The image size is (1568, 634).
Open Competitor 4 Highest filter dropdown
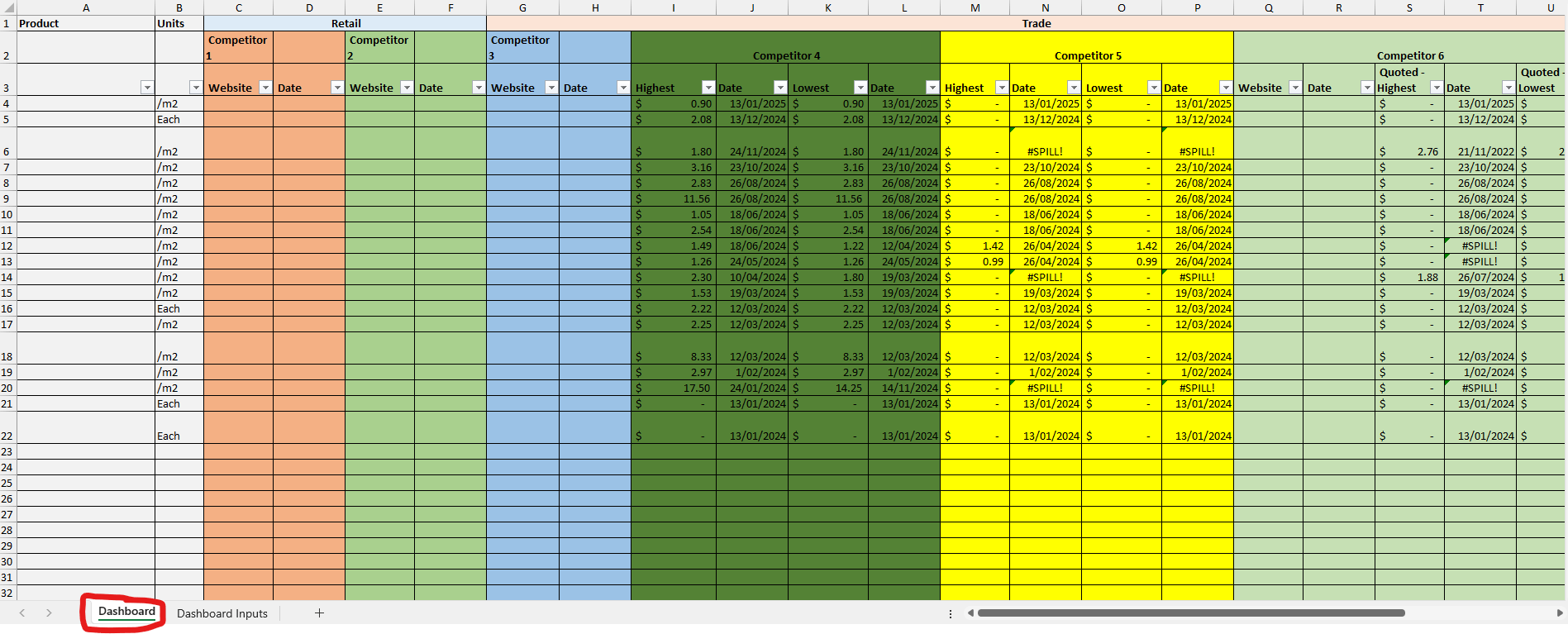[x=708, y=88]
